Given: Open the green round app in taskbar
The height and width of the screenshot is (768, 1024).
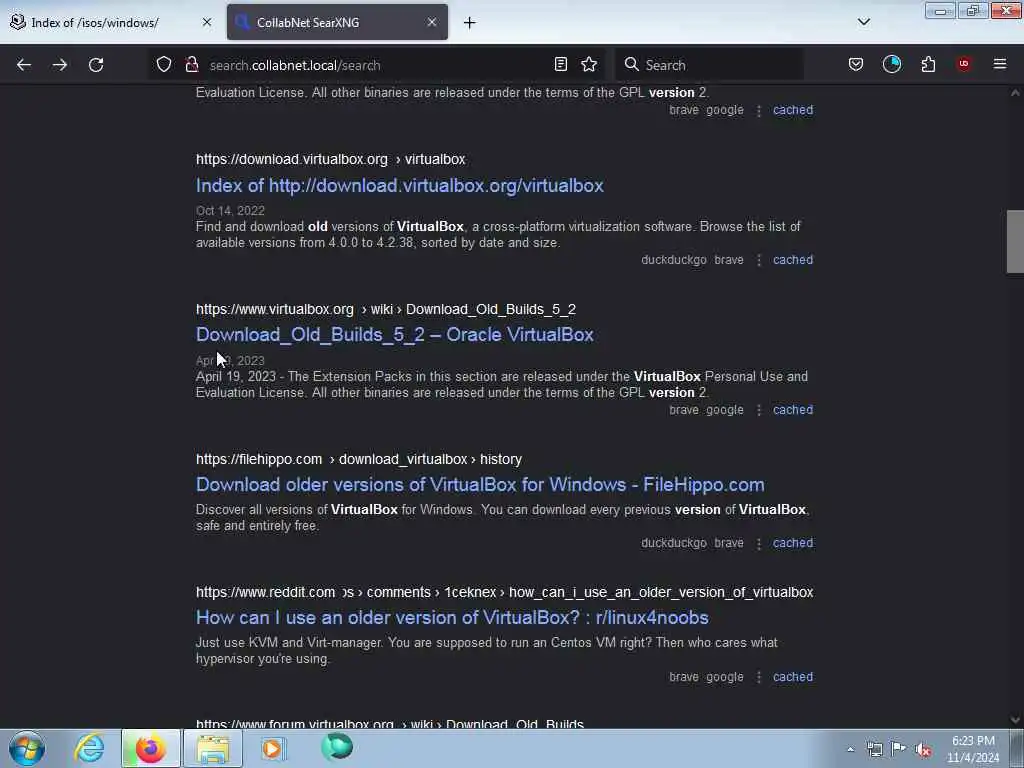Looking at the screenshot, I should pos(337,748).
